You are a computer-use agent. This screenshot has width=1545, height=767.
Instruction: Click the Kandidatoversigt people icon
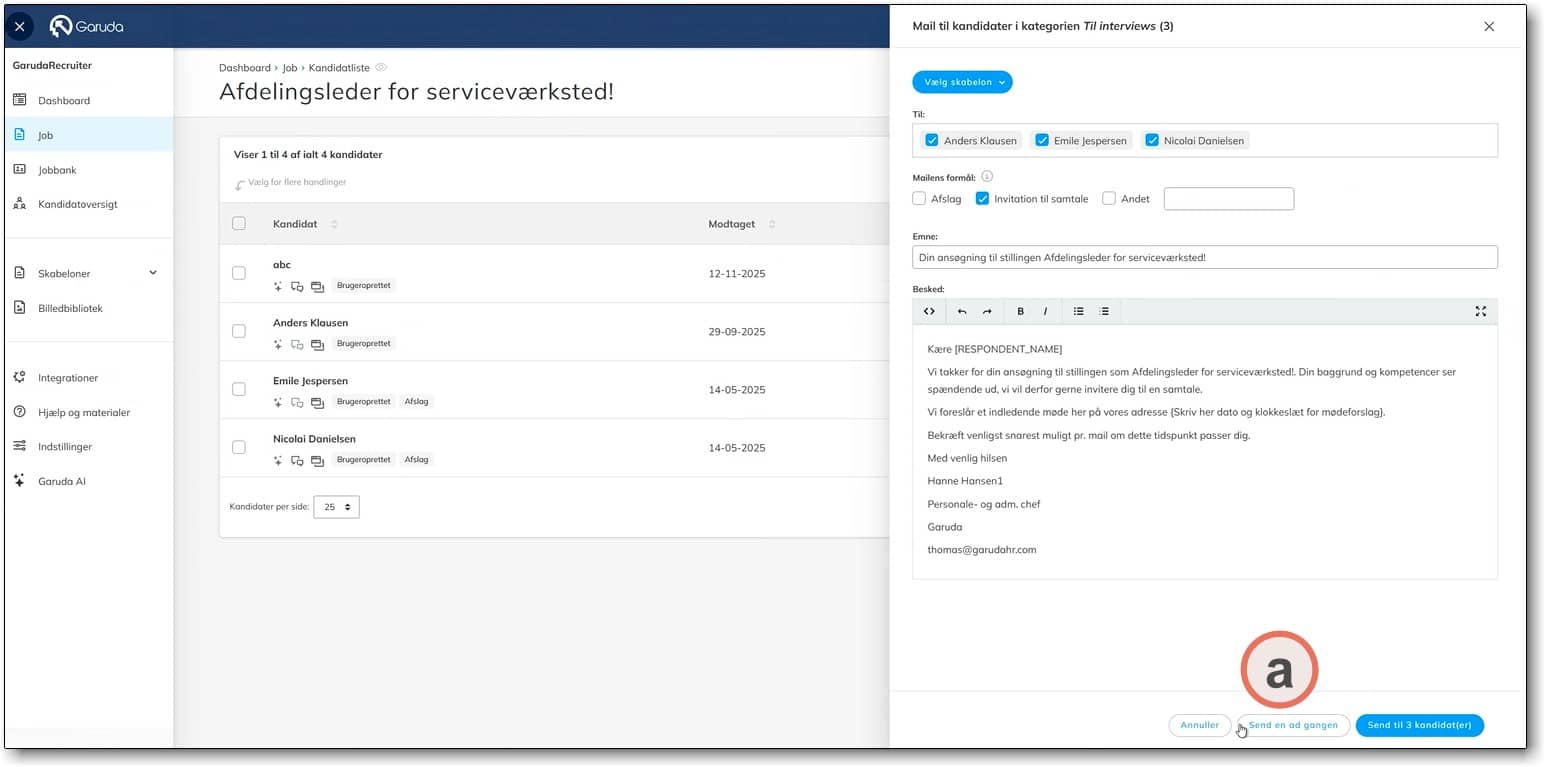tap(19, 204)
